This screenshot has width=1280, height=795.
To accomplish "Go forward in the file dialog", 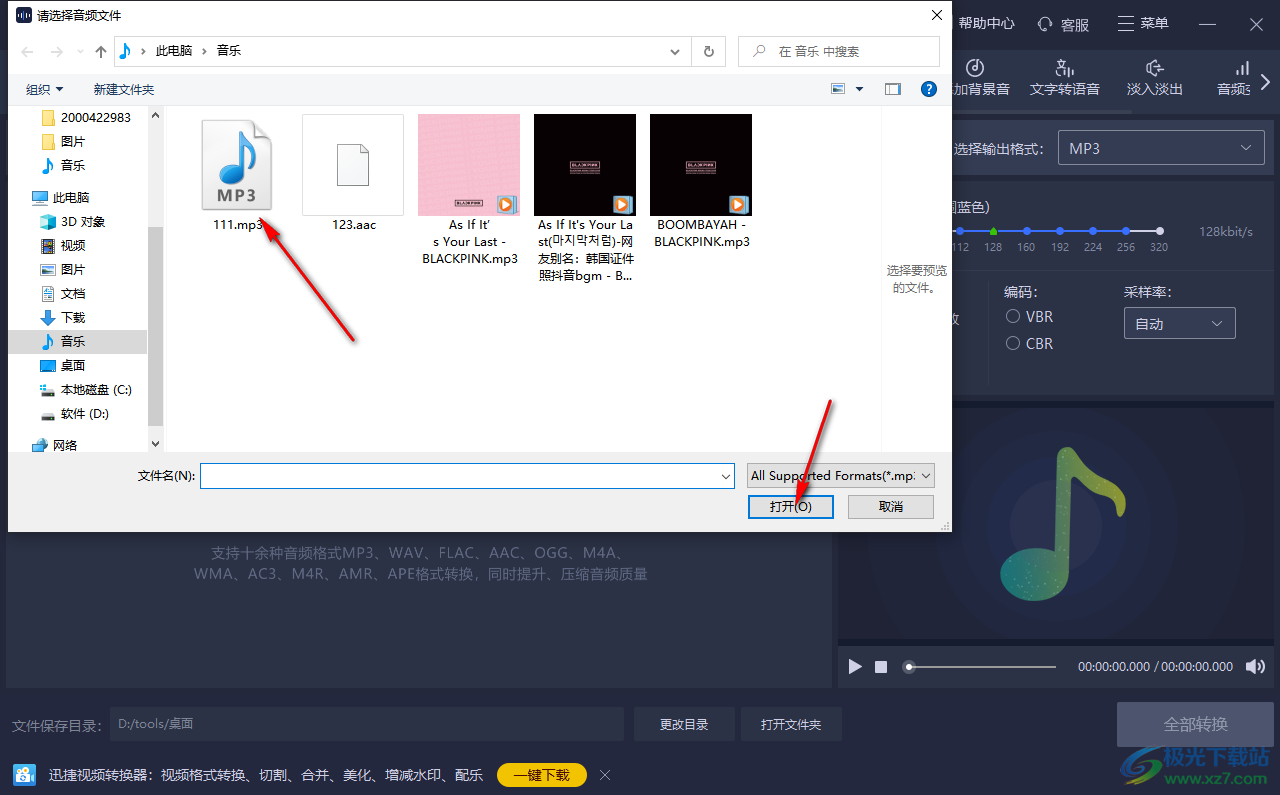I will pyautogui.click(x=57, y=51).
